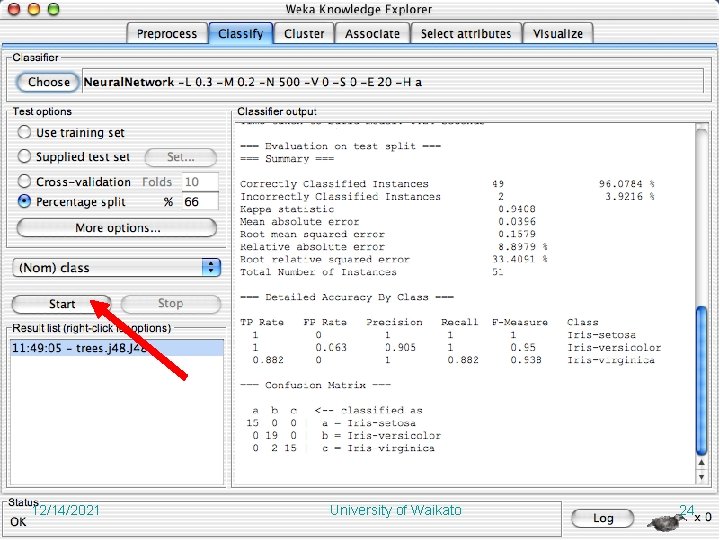This screenshot has width=720, height=540.
Task: Click the scrollbar up arrow in classifier output
Action: coord(701,463)
